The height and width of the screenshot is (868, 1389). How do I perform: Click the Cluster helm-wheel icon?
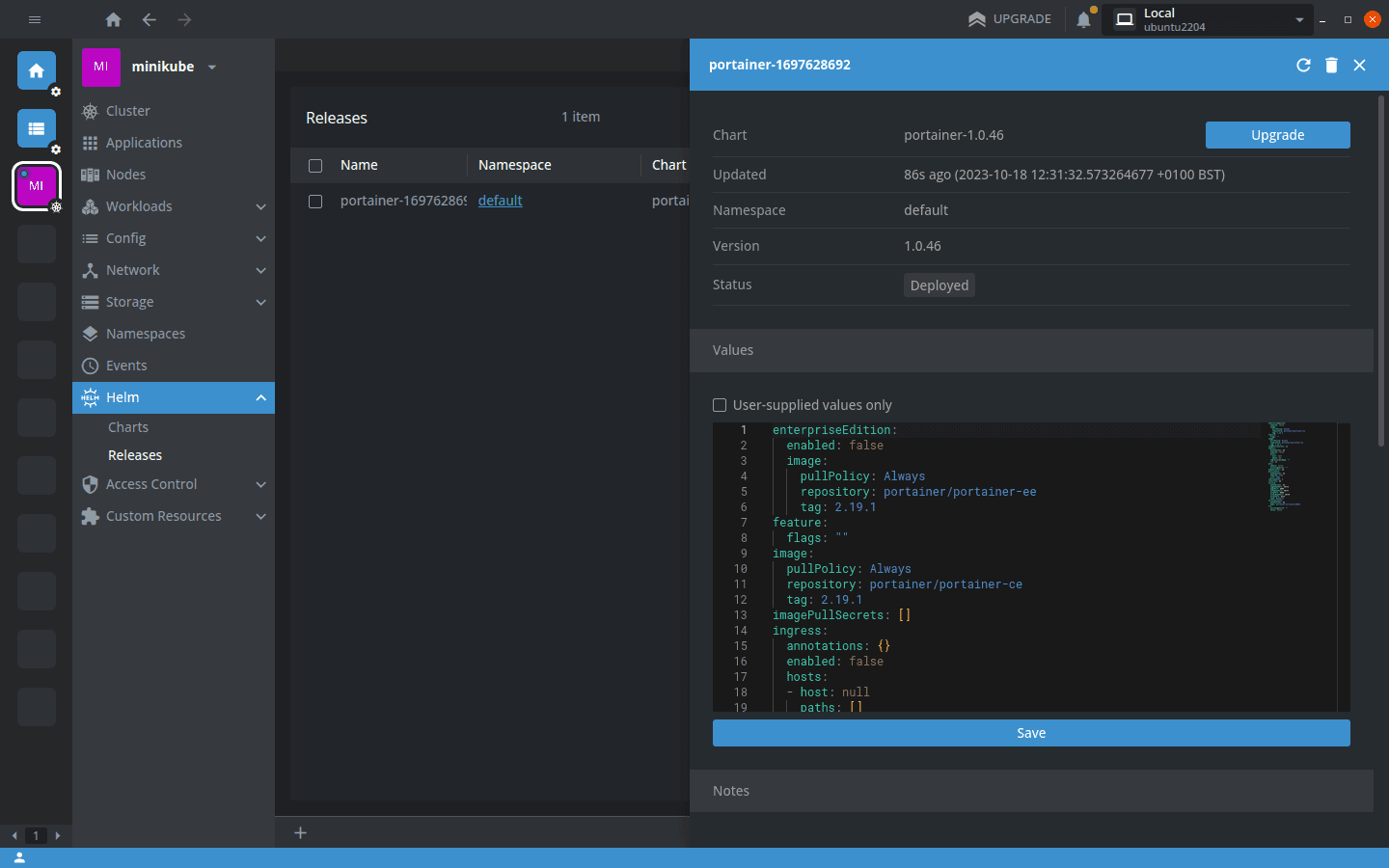coord(90,111)
